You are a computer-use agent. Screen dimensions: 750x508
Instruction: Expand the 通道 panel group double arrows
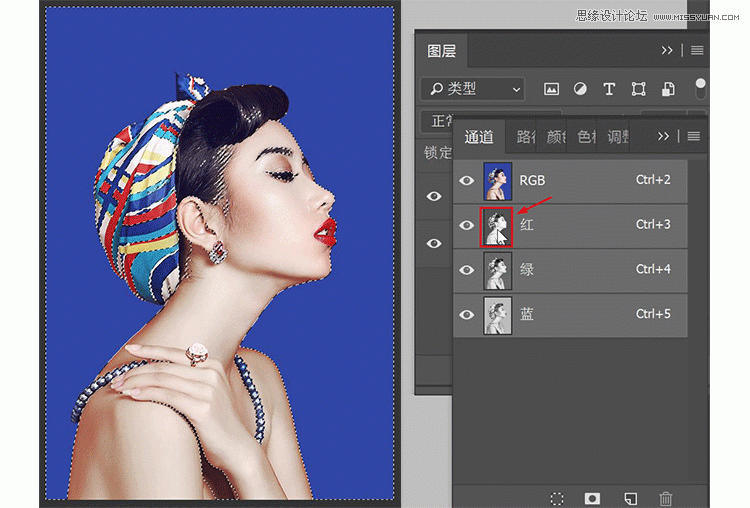(663, 136)
